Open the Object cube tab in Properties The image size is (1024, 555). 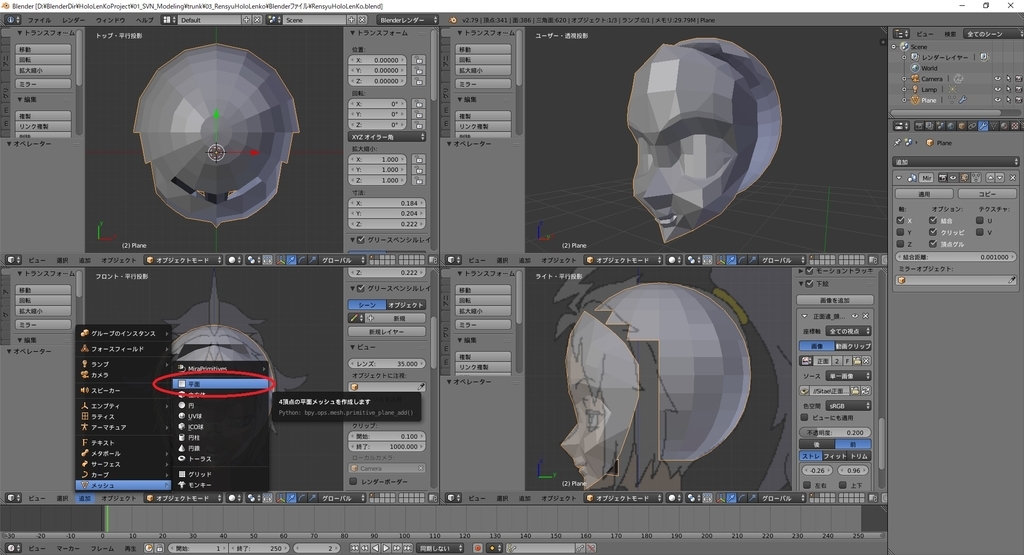click(x=962, y=126)
